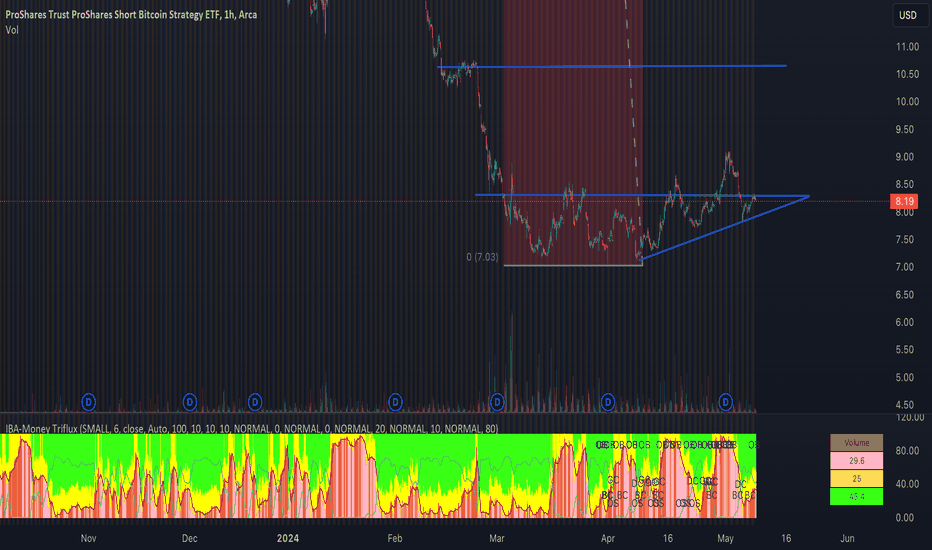The width and height of the screenshot is (932, 550).
Task: Select the dividend marker above the Feb label
Action: 395,403
